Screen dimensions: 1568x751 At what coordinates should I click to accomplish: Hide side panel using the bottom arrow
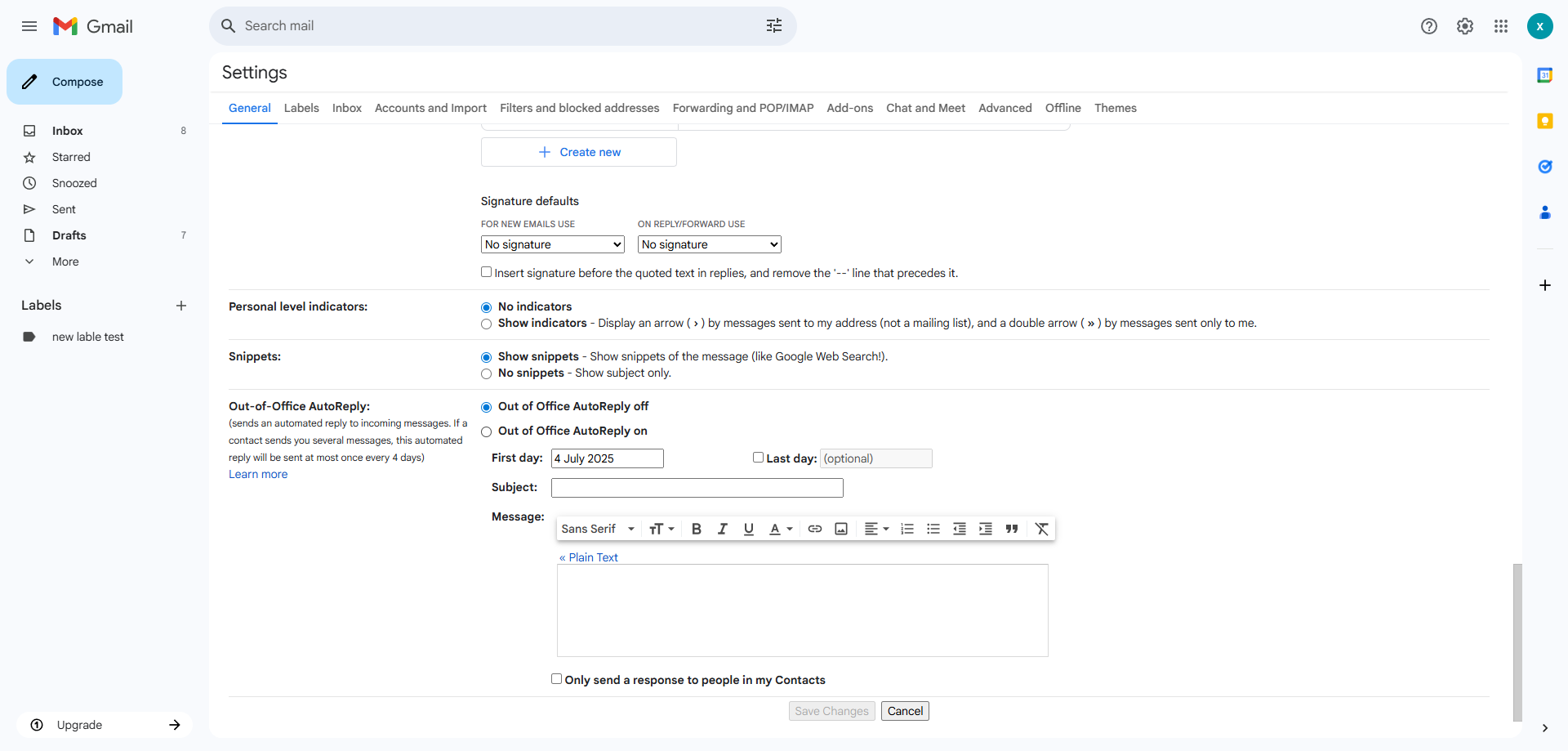(x=1545, y=728)
